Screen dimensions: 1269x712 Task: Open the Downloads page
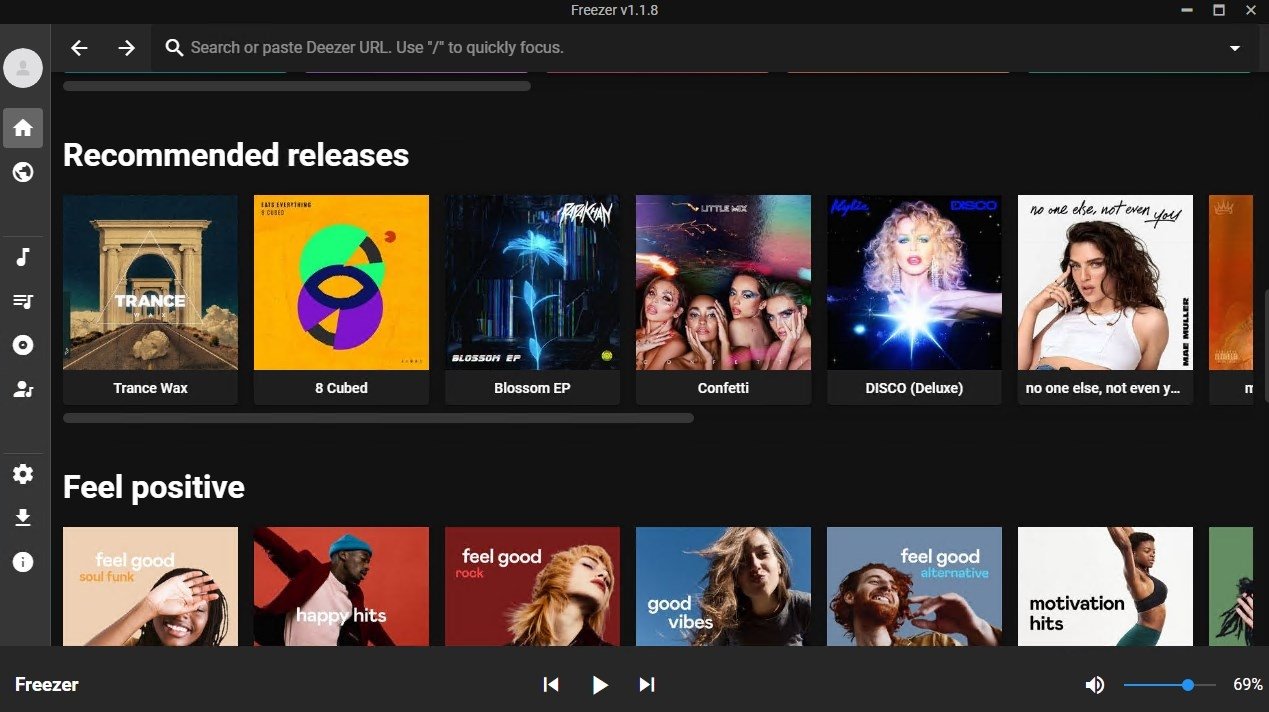[23, 518]
